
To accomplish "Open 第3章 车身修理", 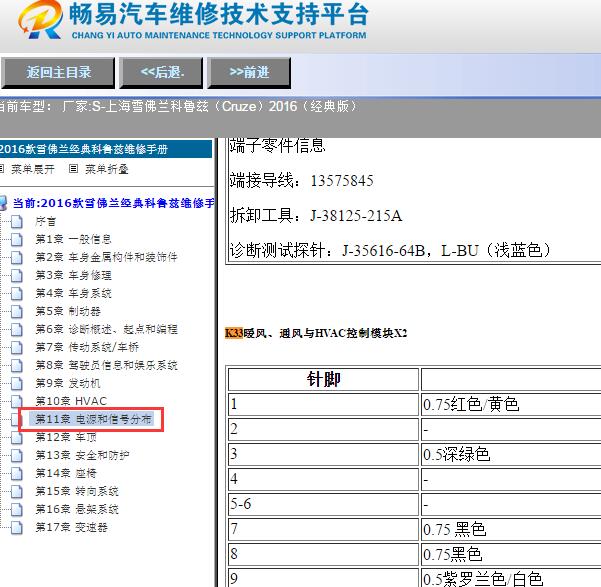I will click(73, 275).
